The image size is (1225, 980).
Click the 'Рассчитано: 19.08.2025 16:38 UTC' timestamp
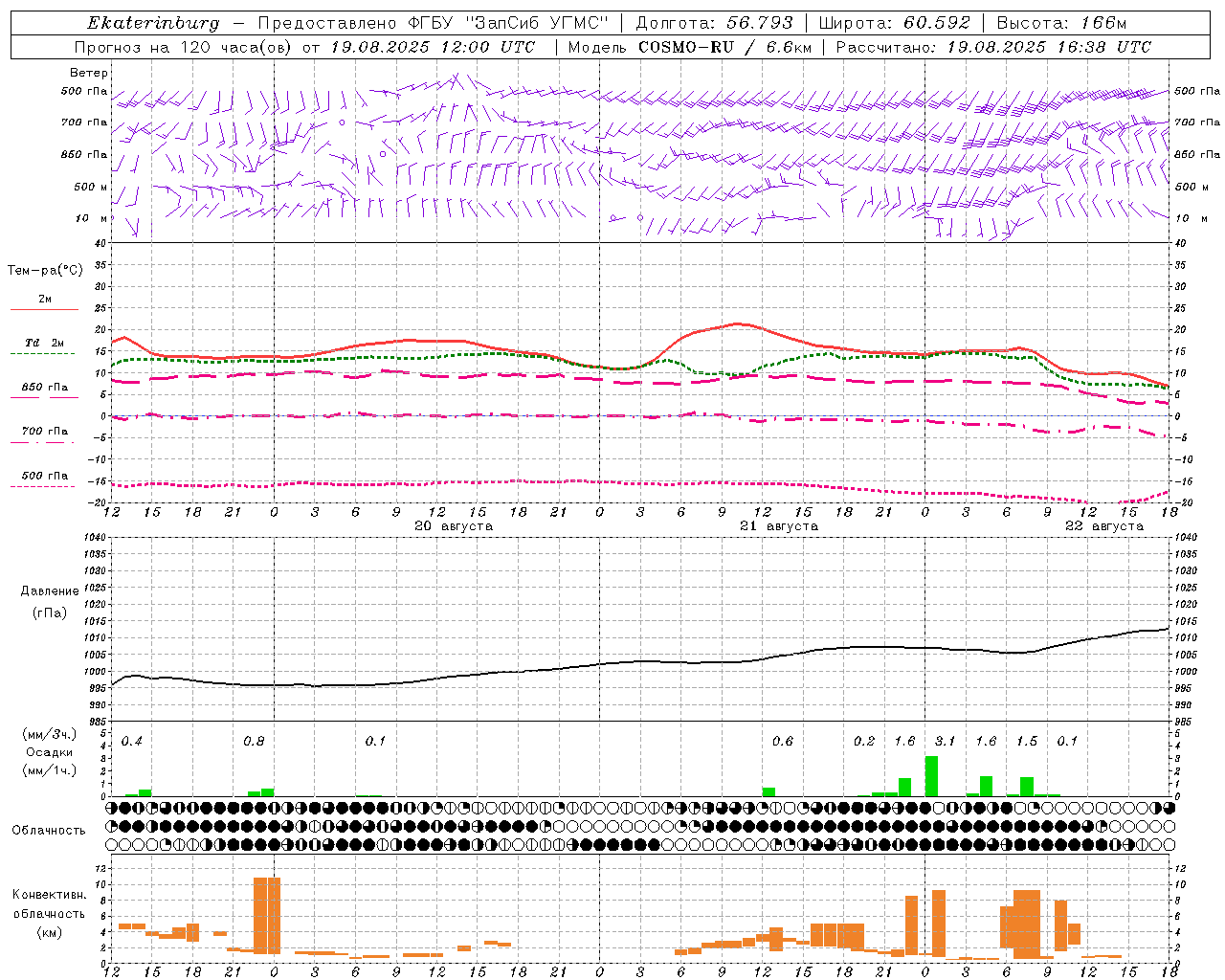point(993,47)
